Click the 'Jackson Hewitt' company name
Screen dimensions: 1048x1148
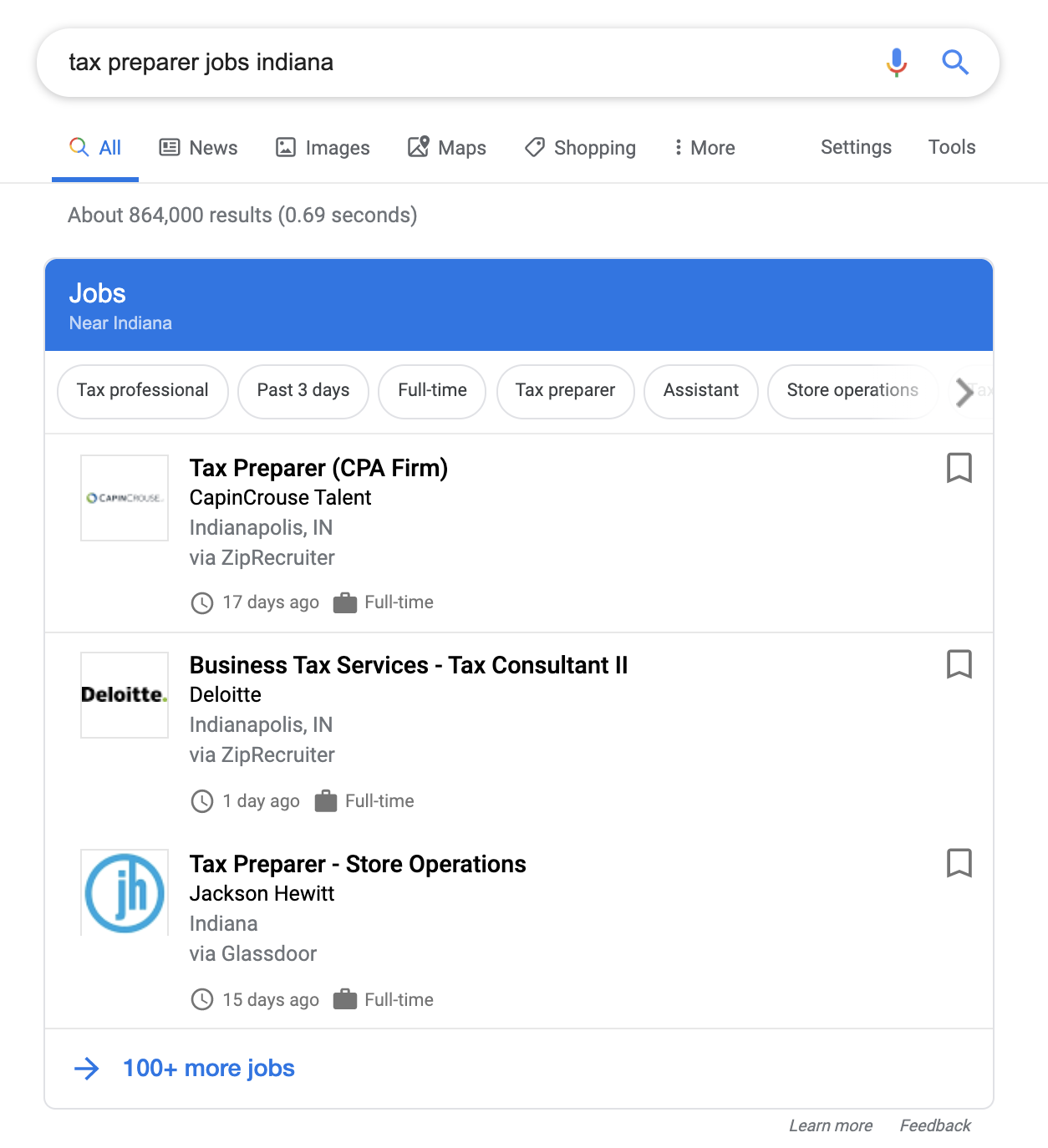(x=262, y=894)
